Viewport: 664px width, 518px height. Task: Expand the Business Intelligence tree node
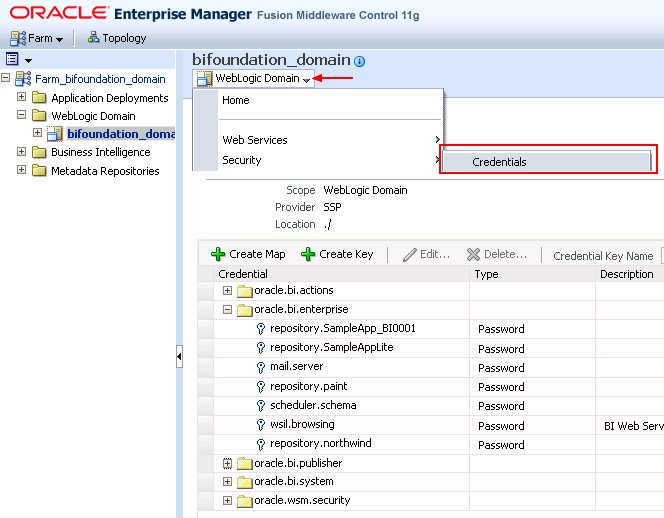point(22,153)
